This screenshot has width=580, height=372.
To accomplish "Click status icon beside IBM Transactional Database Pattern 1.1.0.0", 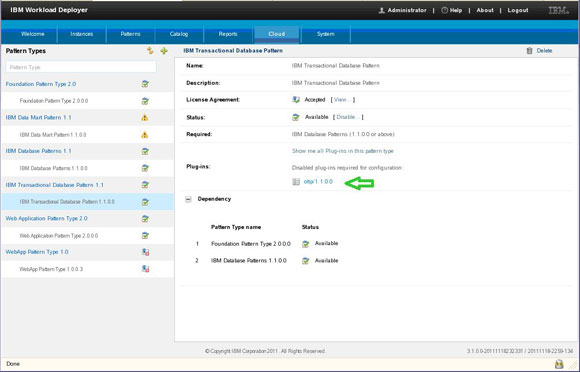I will 145,202.
